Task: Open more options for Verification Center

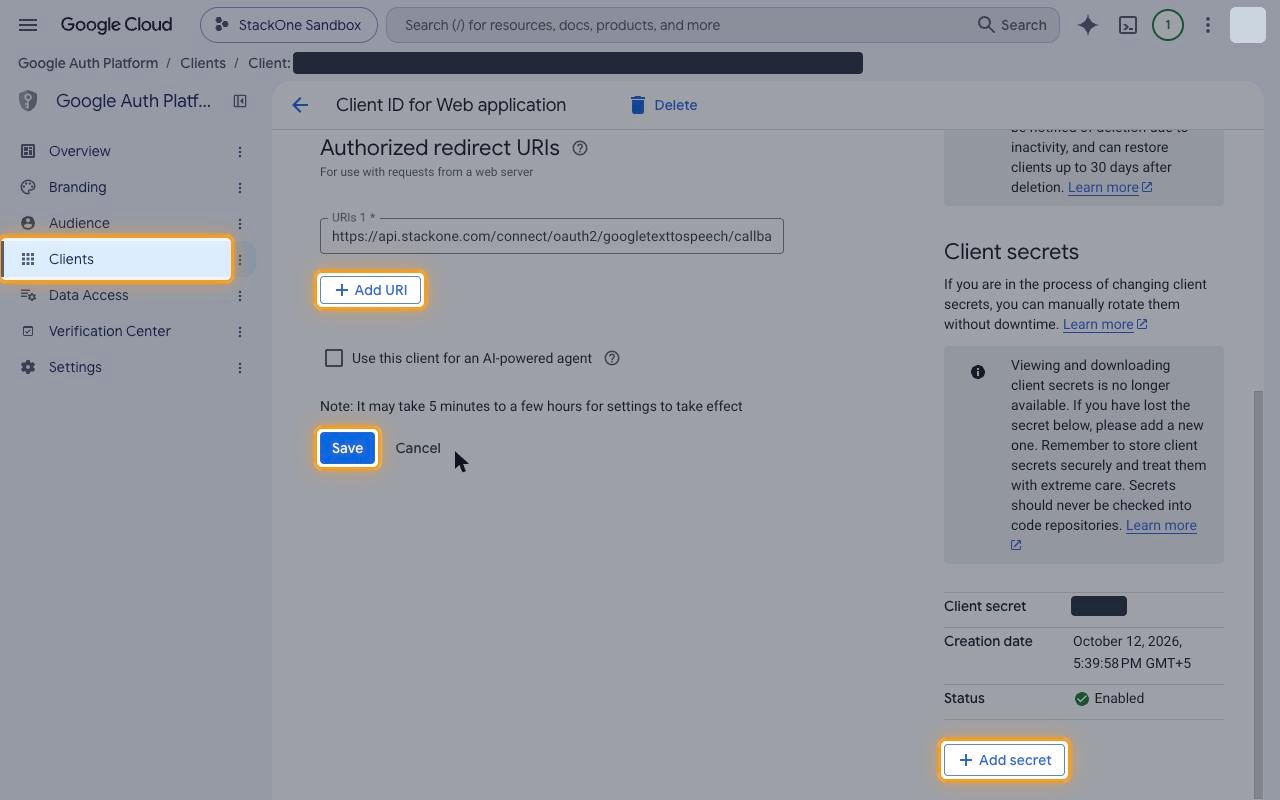Action: coord(240,331)
